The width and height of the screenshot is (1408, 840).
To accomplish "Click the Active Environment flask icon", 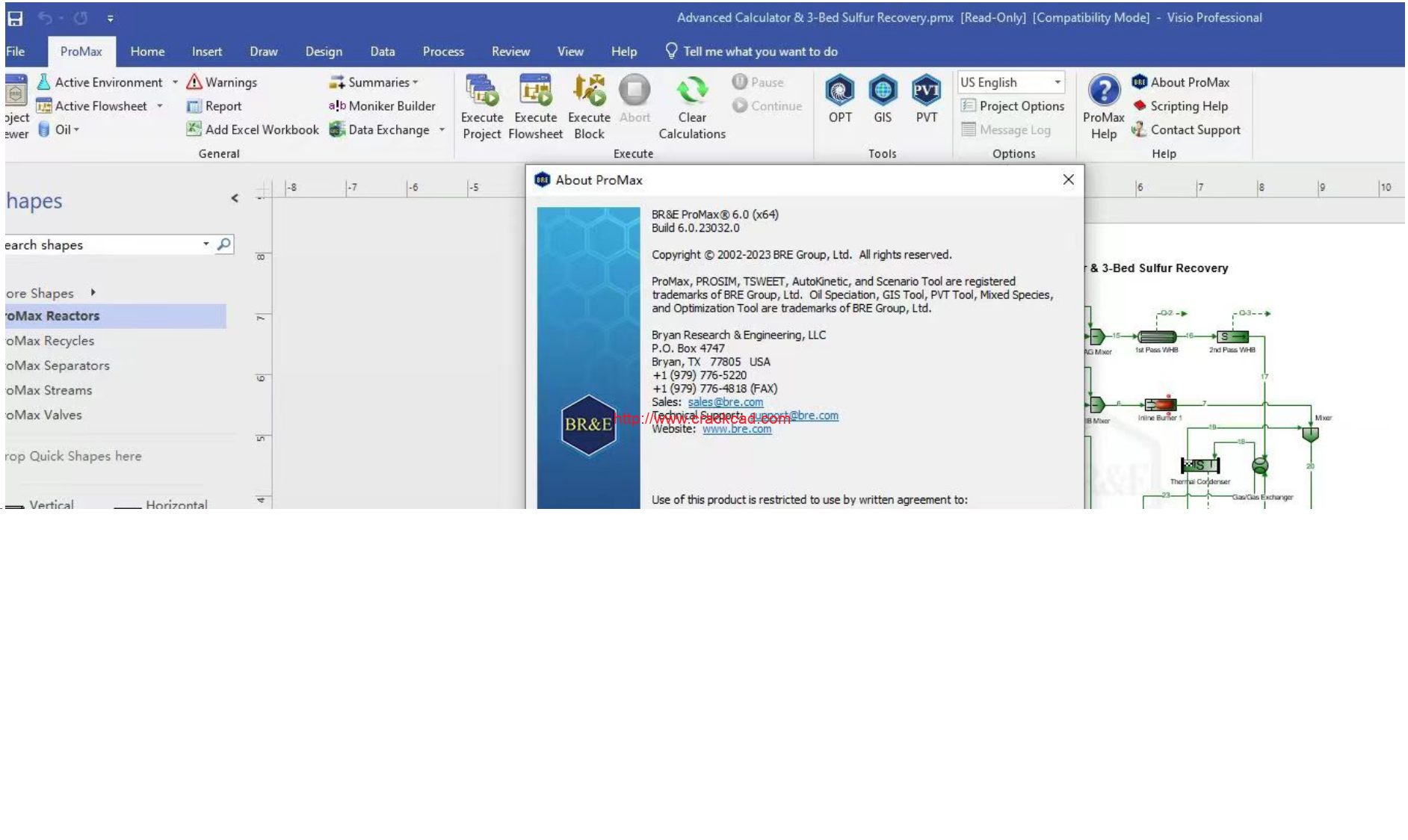I will (x=43, y=82).
